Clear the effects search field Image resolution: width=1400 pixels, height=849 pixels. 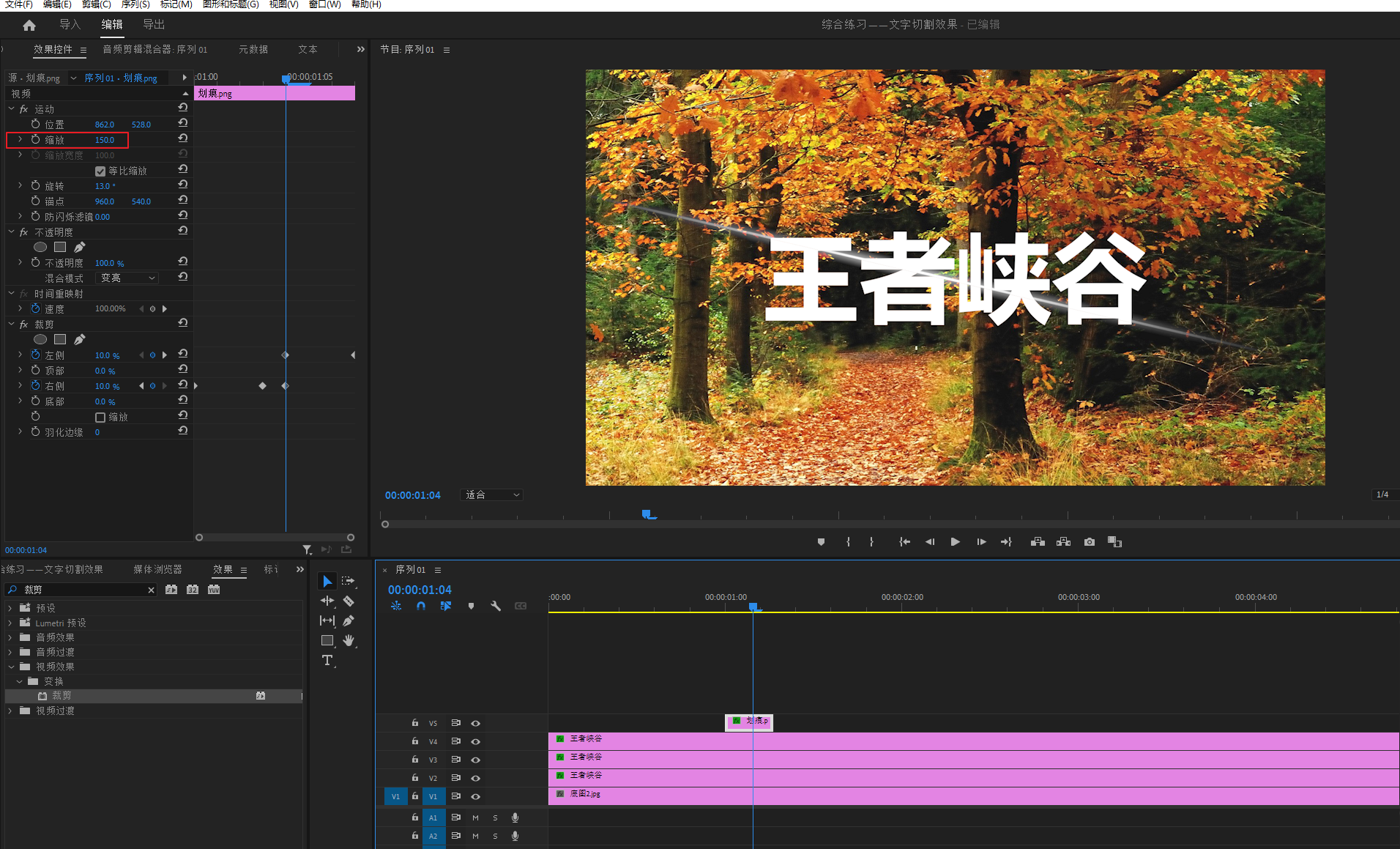tap(152, 590)
